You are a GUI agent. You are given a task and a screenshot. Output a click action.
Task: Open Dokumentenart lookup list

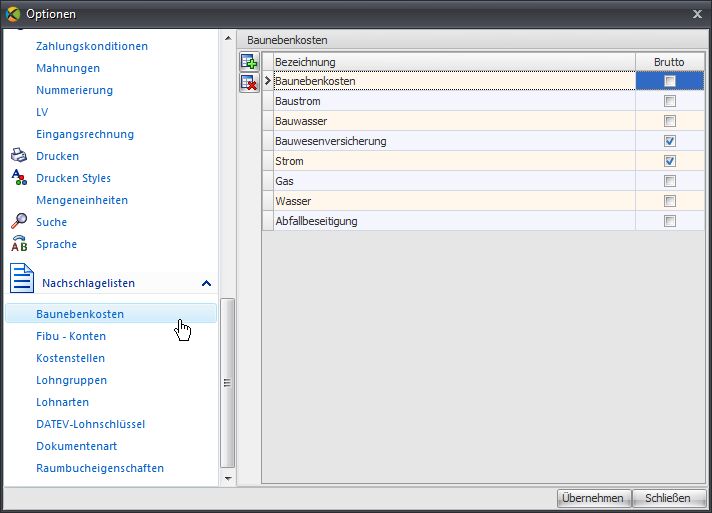tap(77, 446)
